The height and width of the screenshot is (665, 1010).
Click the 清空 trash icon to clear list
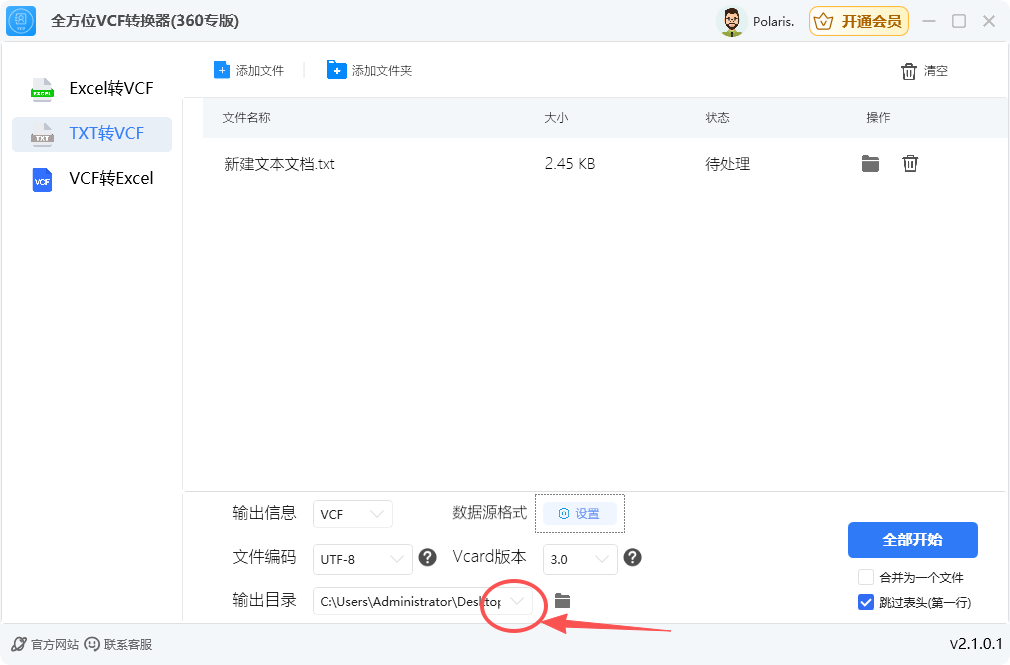coord(909,70)
